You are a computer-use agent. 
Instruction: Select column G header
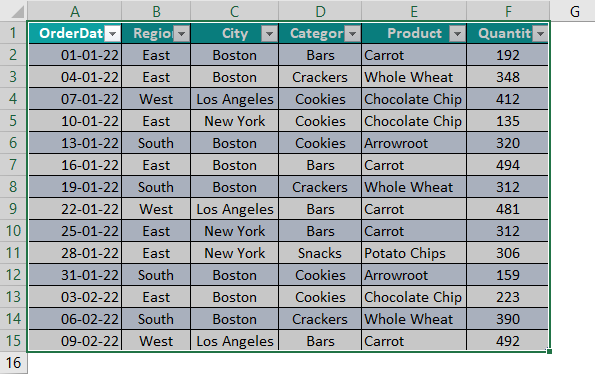[575, 11]
